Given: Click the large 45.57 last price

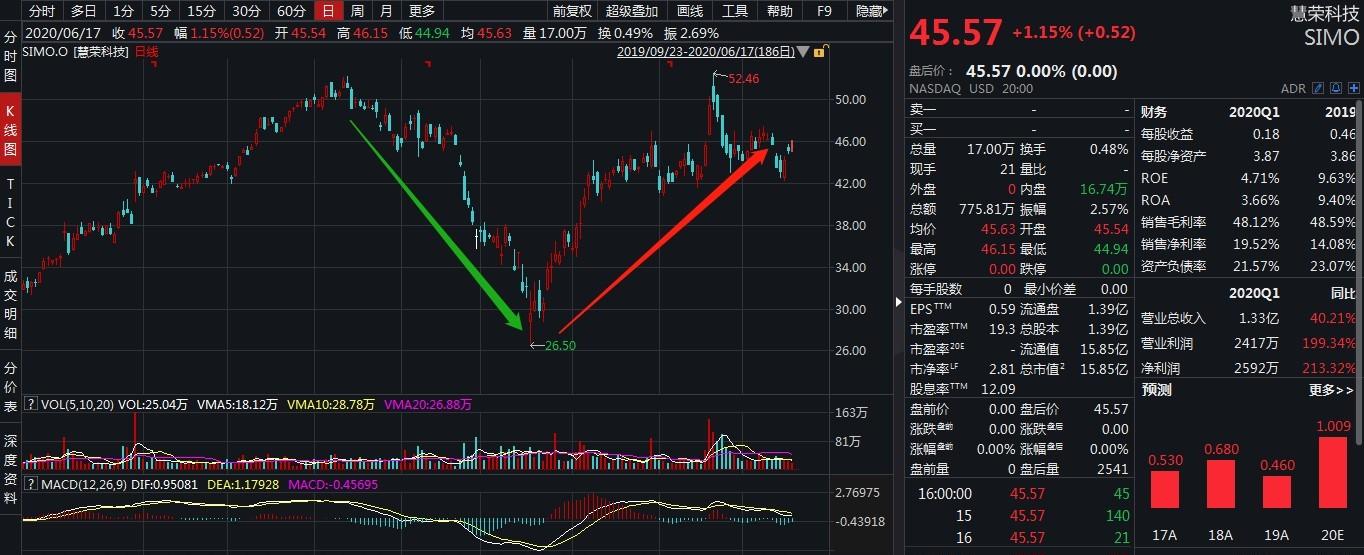Looking at the screenshot, I should pos(955,32).
